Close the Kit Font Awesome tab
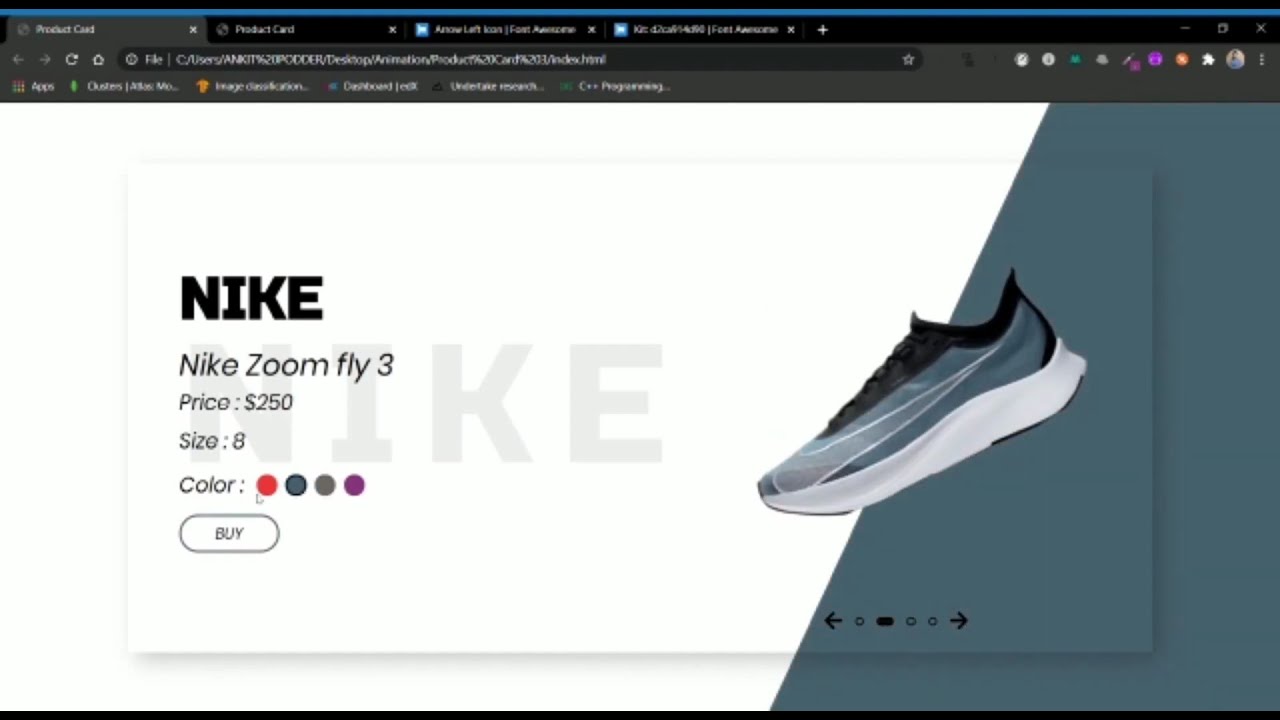 (791, 30)
